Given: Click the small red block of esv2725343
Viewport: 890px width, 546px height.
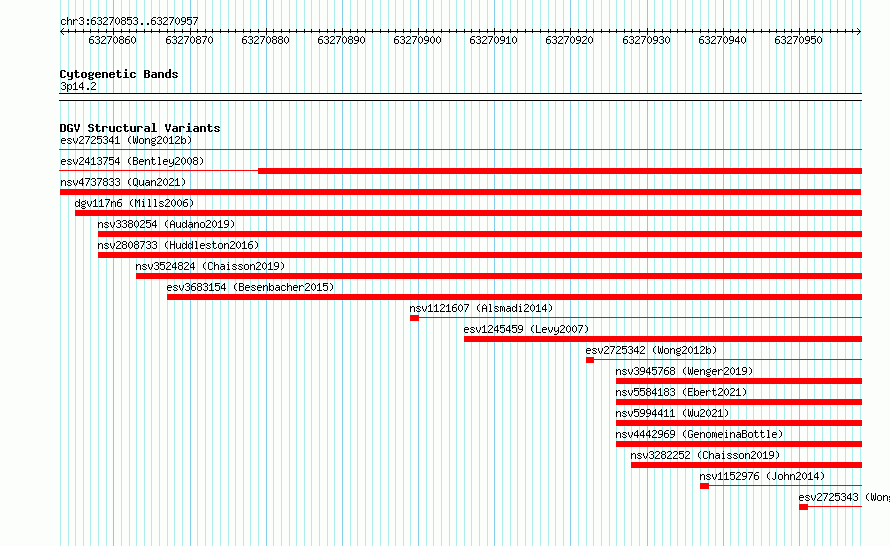Looking at the screenshot, I should coord(803,507).
